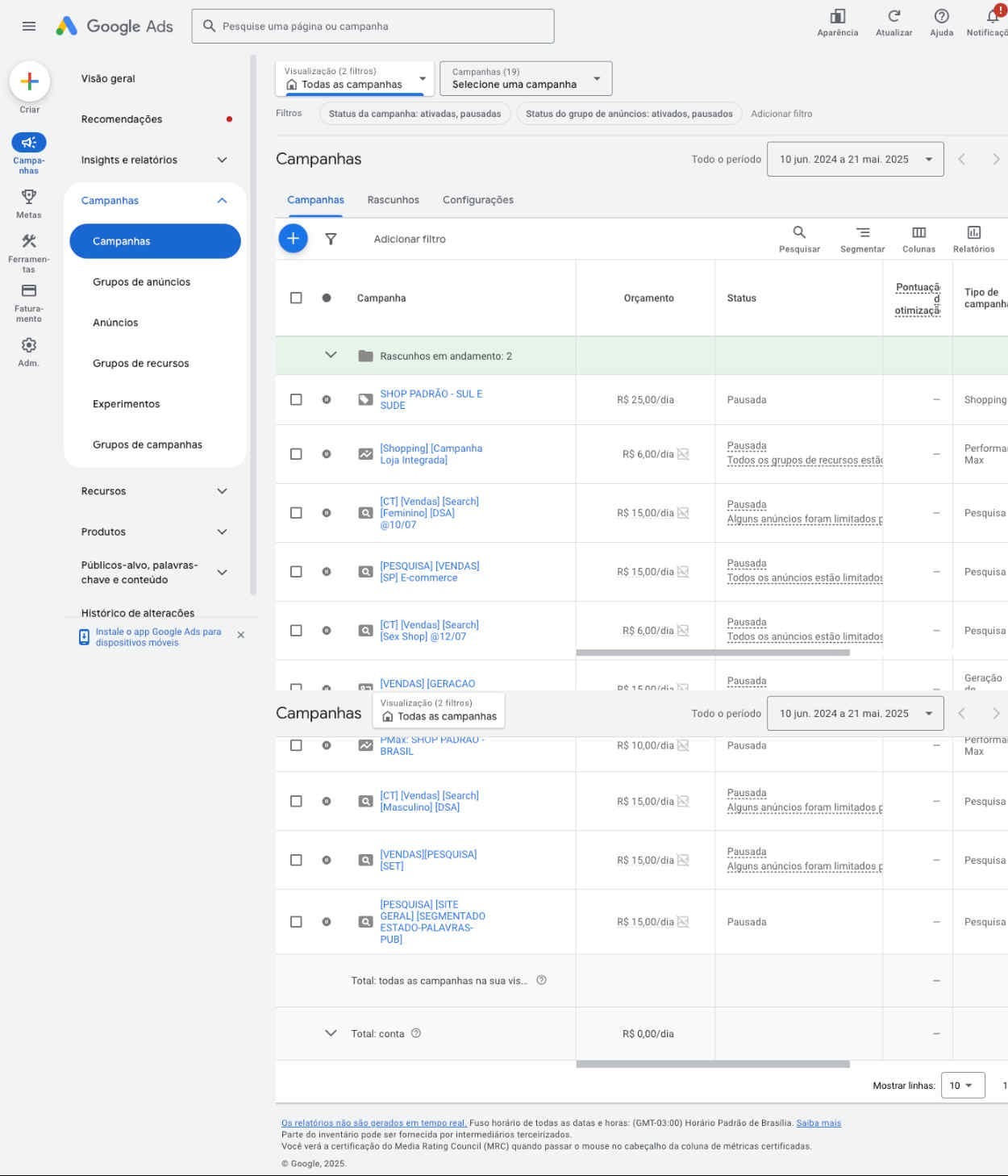The image size is (1008, 1176).
Task: Check [PESQUISA] [SITE GERAL] campaign row
Action: click(x=296, y=921)
